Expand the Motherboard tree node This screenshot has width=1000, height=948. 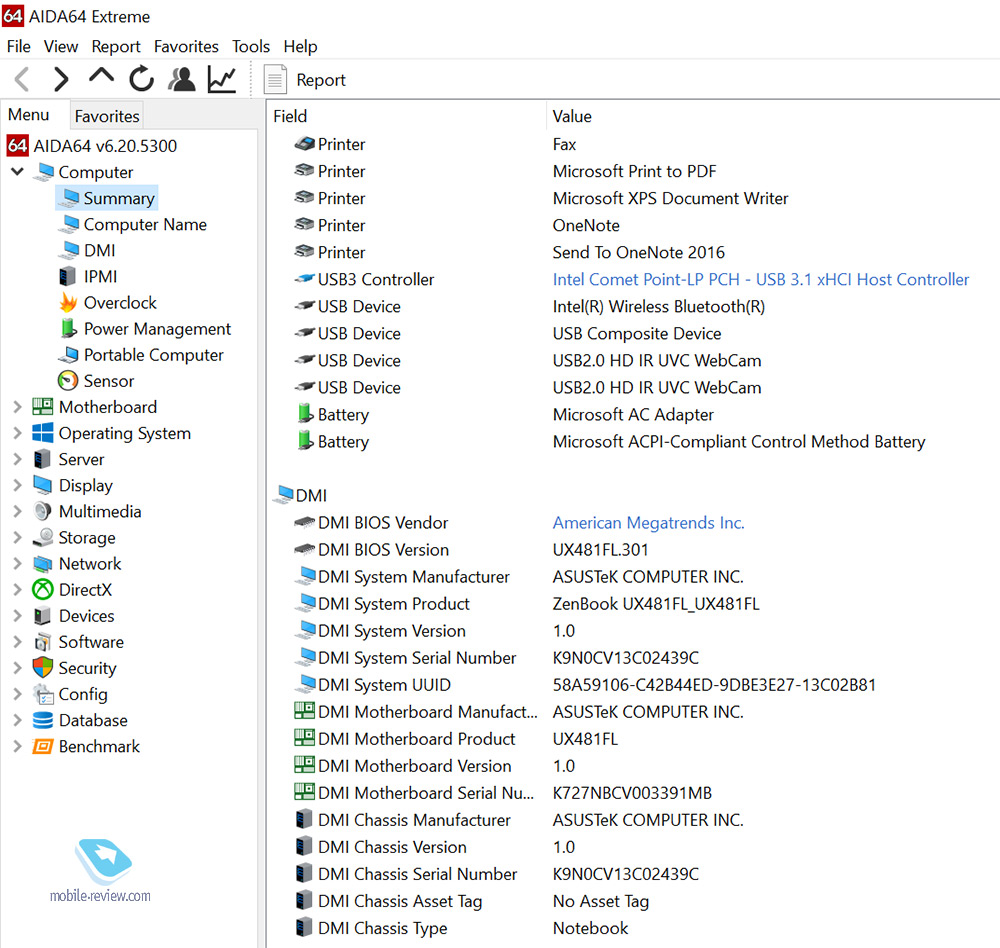pyautogui.click(x=17, y=407)
